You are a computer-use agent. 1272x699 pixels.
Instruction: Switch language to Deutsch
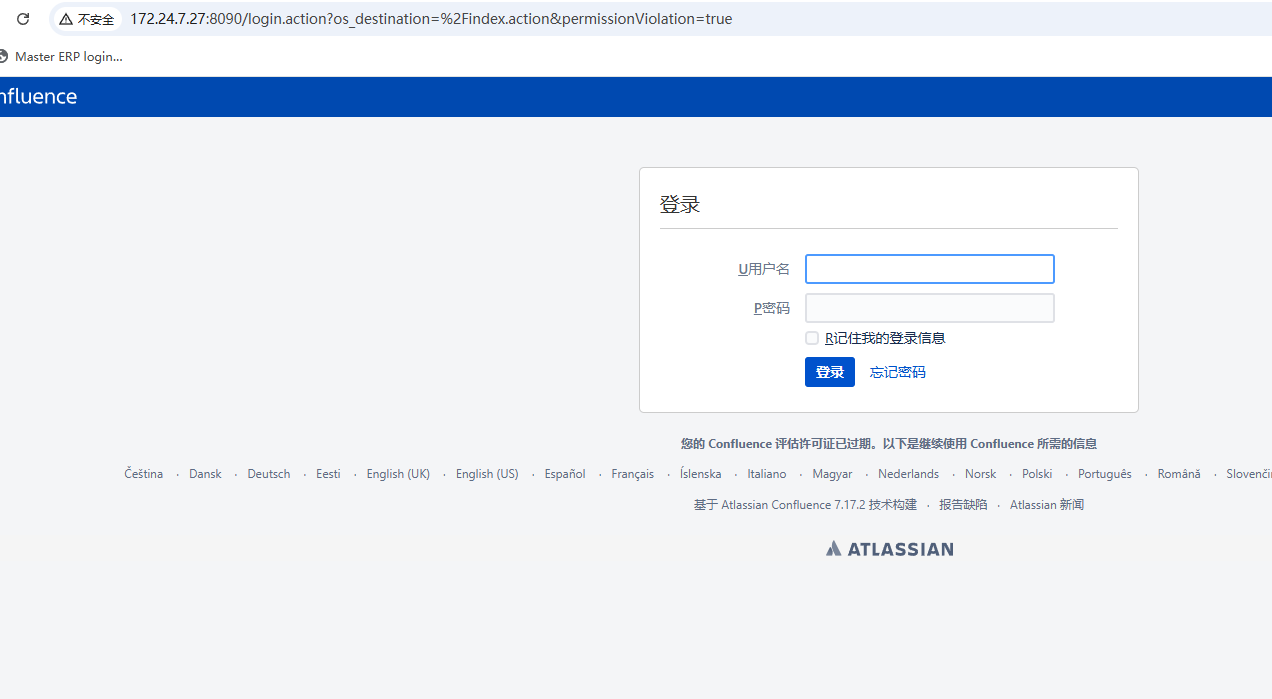269,474
